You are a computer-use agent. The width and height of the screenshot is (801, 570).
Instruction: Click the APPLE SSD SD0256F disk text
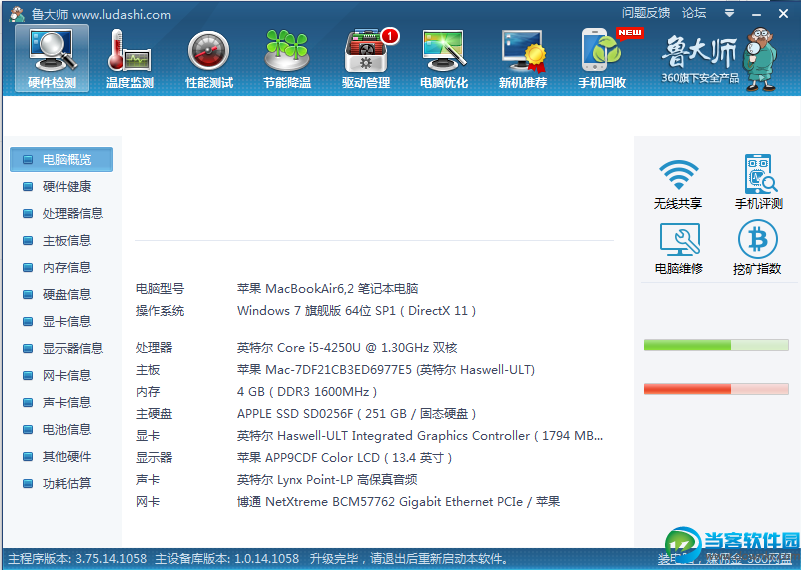click(x=357, y=414)
